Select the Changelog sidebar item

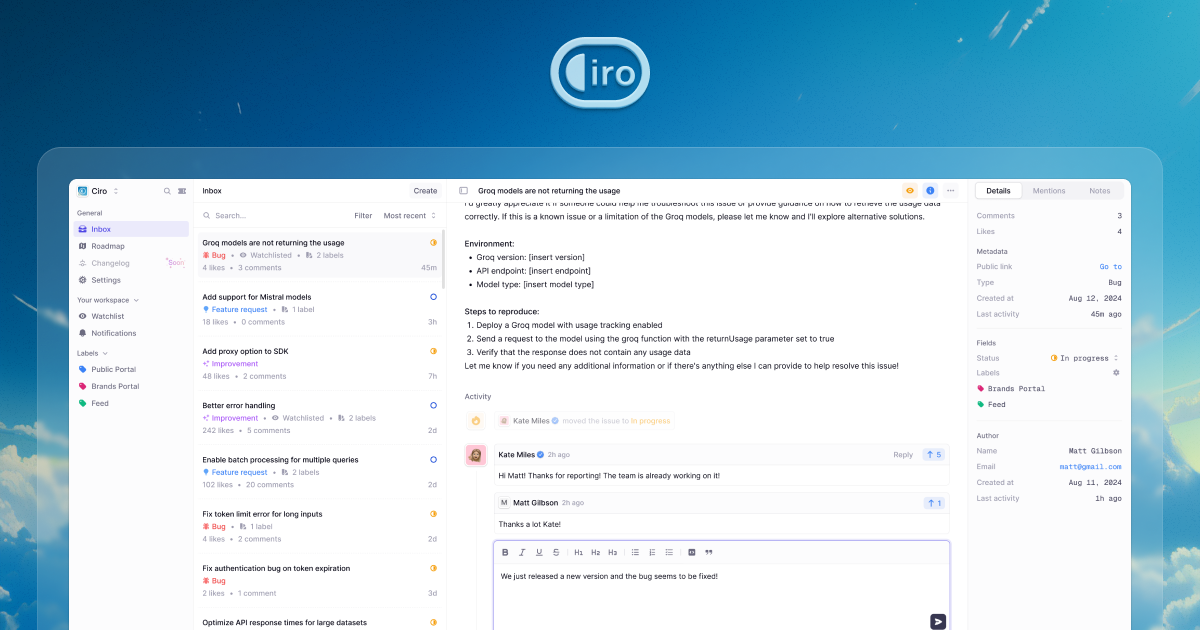(131, 263)
